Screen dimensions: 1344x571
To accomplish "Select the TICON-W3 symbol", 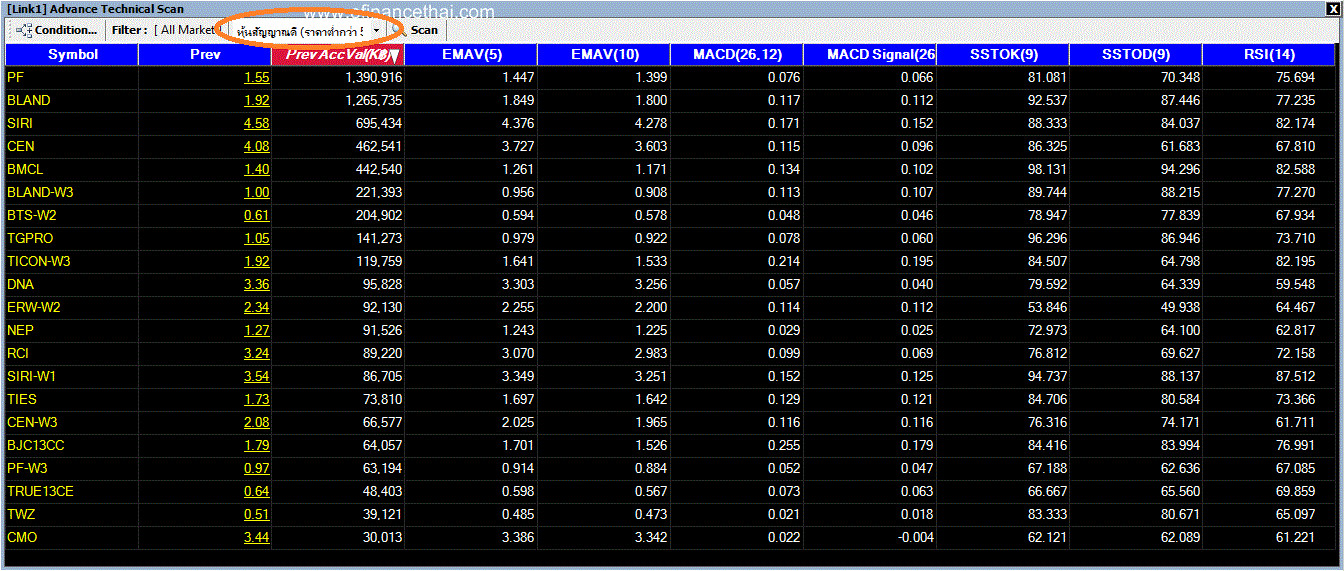I will (x=40, y=261).
